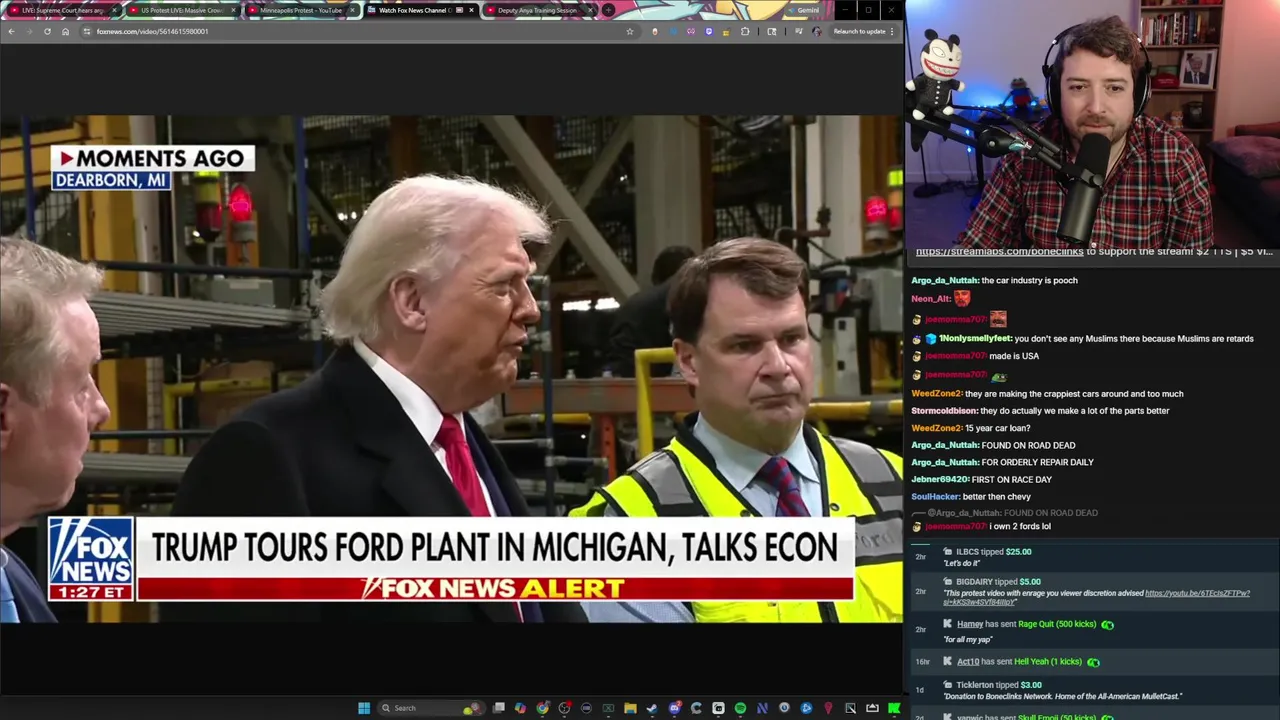The height and width of the screenshot is (720, 1280).
Task: Click Kick gift icon beside Rage Quit
Action: (x=1107, y=624)
